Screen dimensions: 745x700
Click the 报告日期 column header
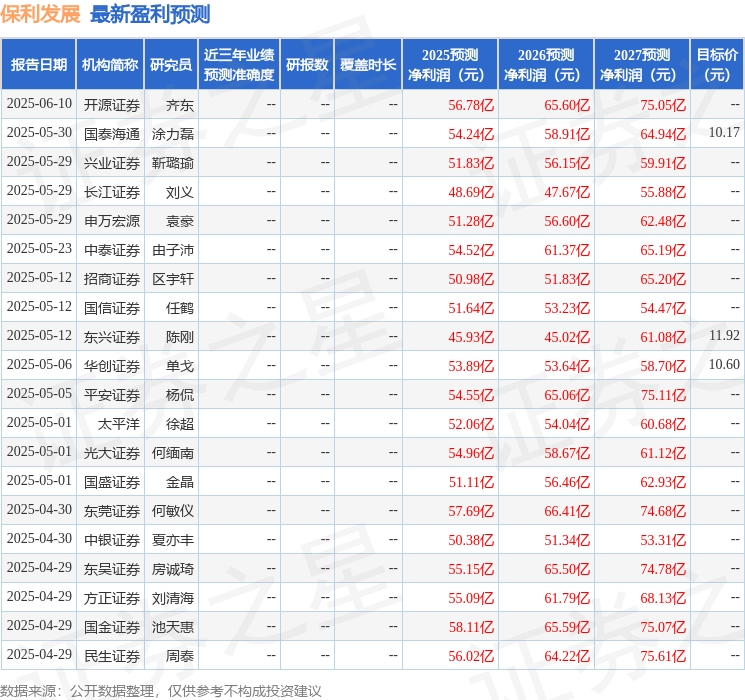pos(38,64)
